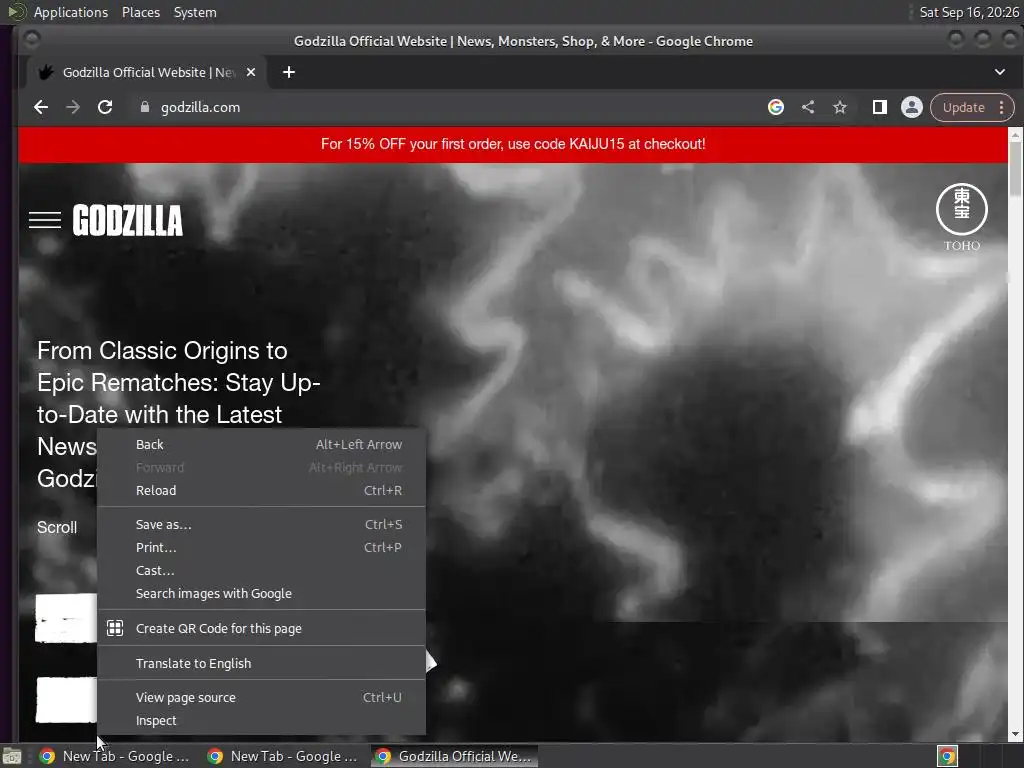Viewport: 1024px width, 768px height.
Task: Toggle the side panel icon
Action: click(x=880, y=107)
